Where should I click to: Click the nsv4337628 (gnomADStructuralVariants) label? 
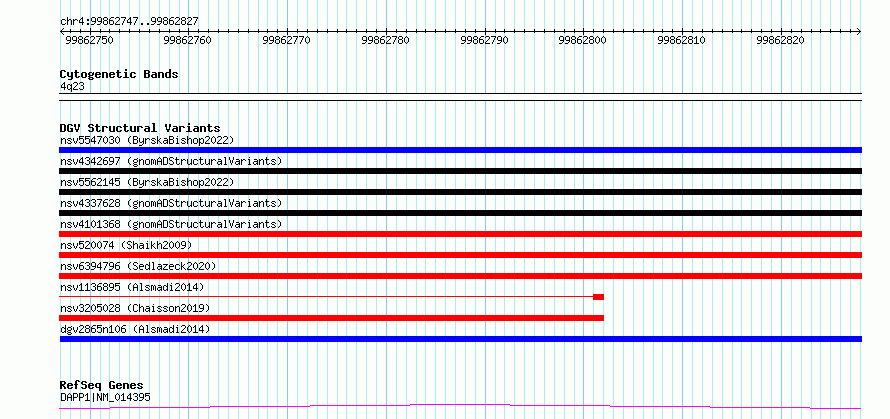(x=171, y=203)
